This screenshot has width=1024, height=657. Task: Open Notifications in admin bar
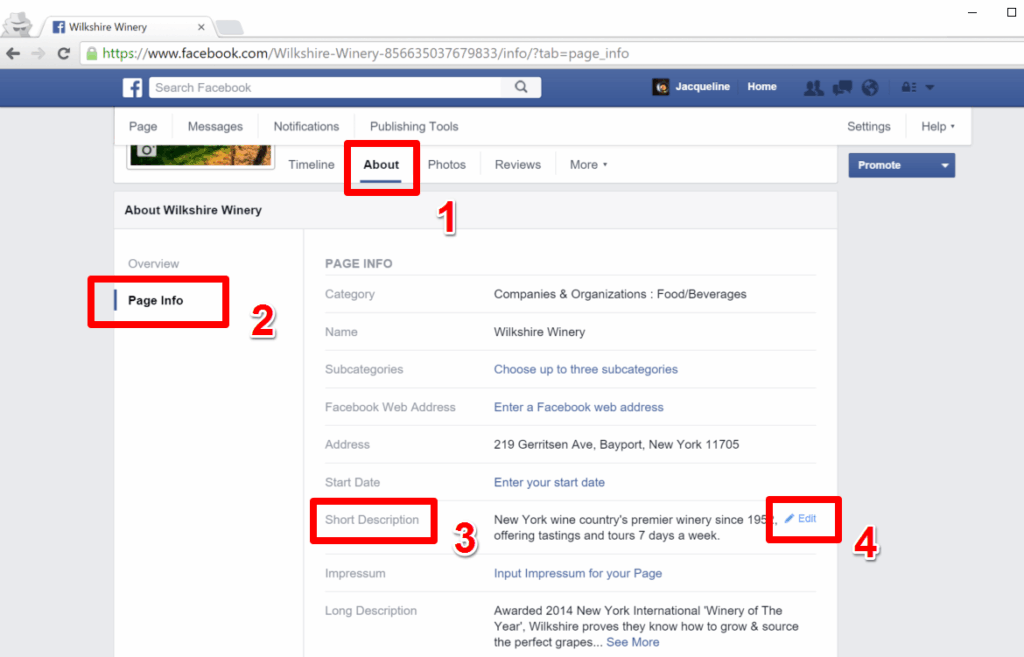point(306,127)
